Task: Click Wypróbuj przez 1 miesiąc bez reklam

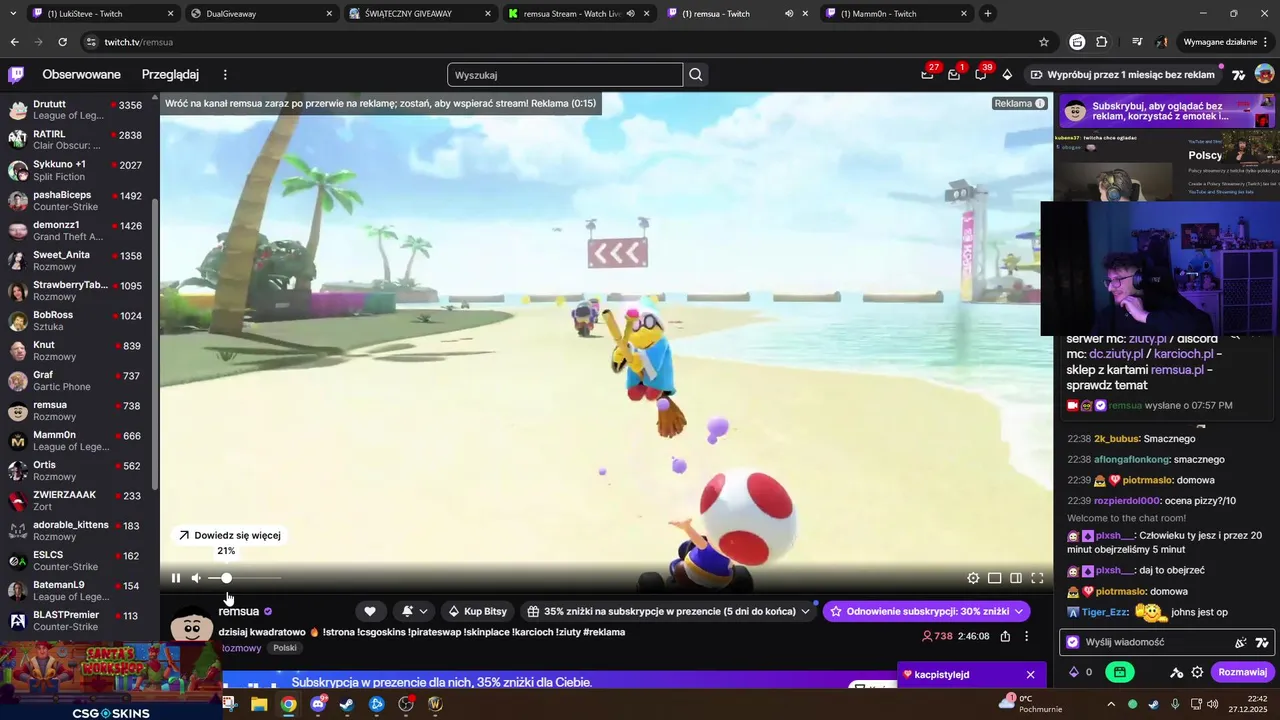Action: pyautogui.click(x=1123, y=74)
